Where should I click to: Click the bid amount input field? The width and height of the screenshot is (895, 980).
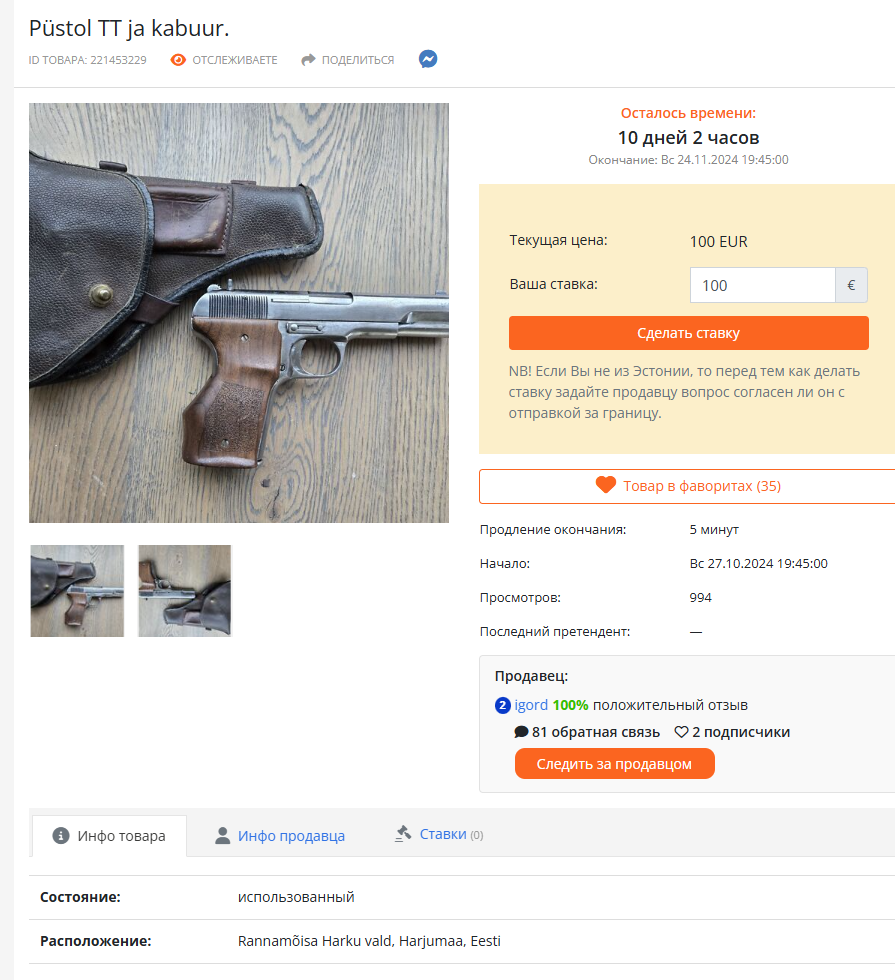pyautogui.click(x=762, y=285)
